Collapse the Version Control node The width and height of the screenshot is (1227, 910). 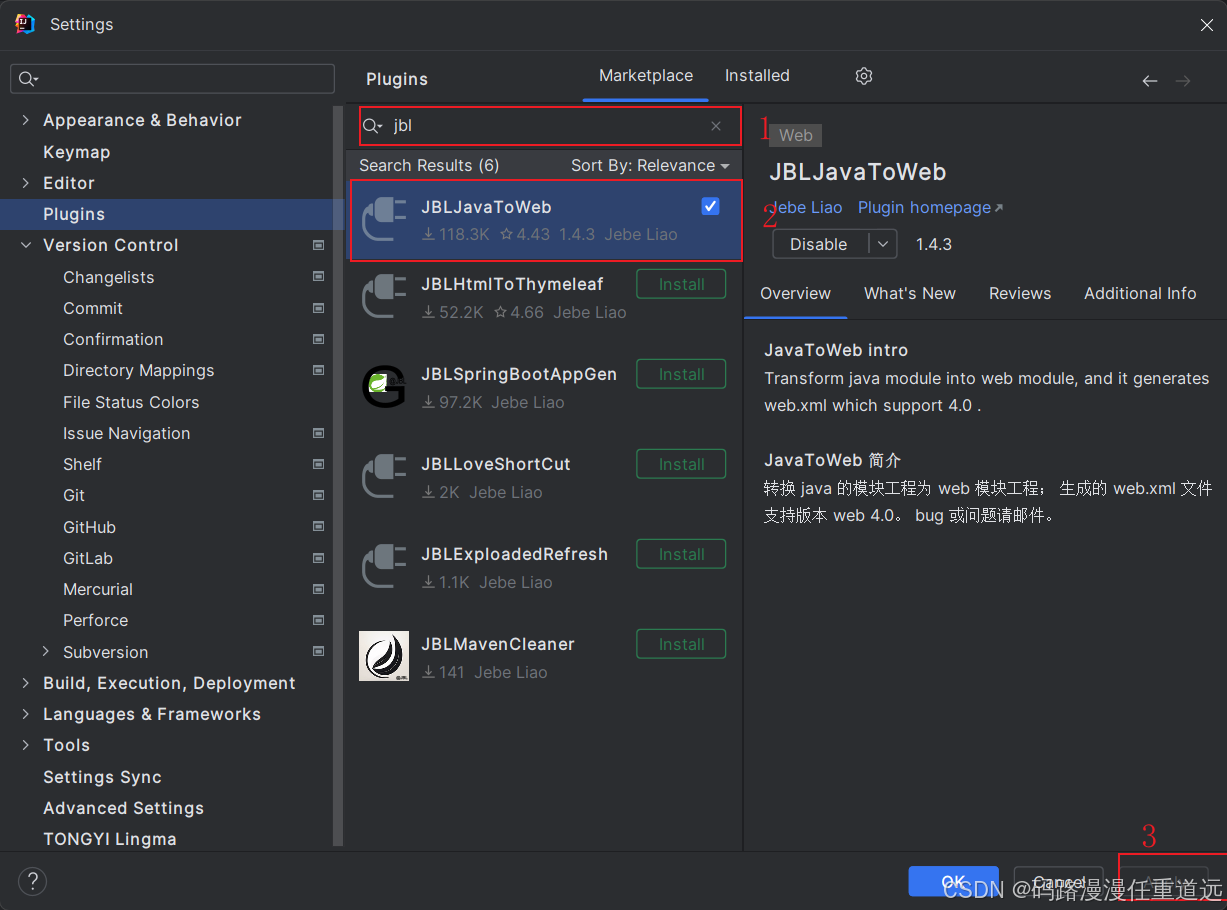[x=25, y=245]
